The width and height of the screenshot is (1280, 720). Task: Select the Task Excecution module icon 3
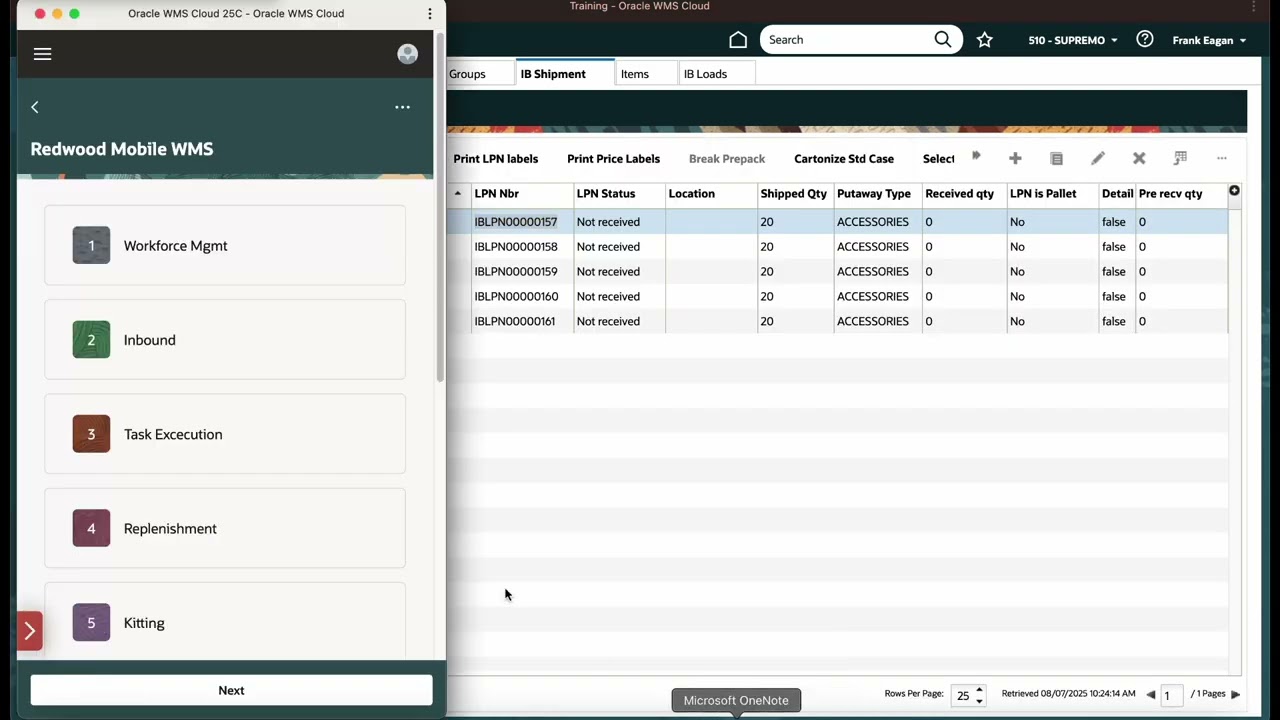coord(91,434)
